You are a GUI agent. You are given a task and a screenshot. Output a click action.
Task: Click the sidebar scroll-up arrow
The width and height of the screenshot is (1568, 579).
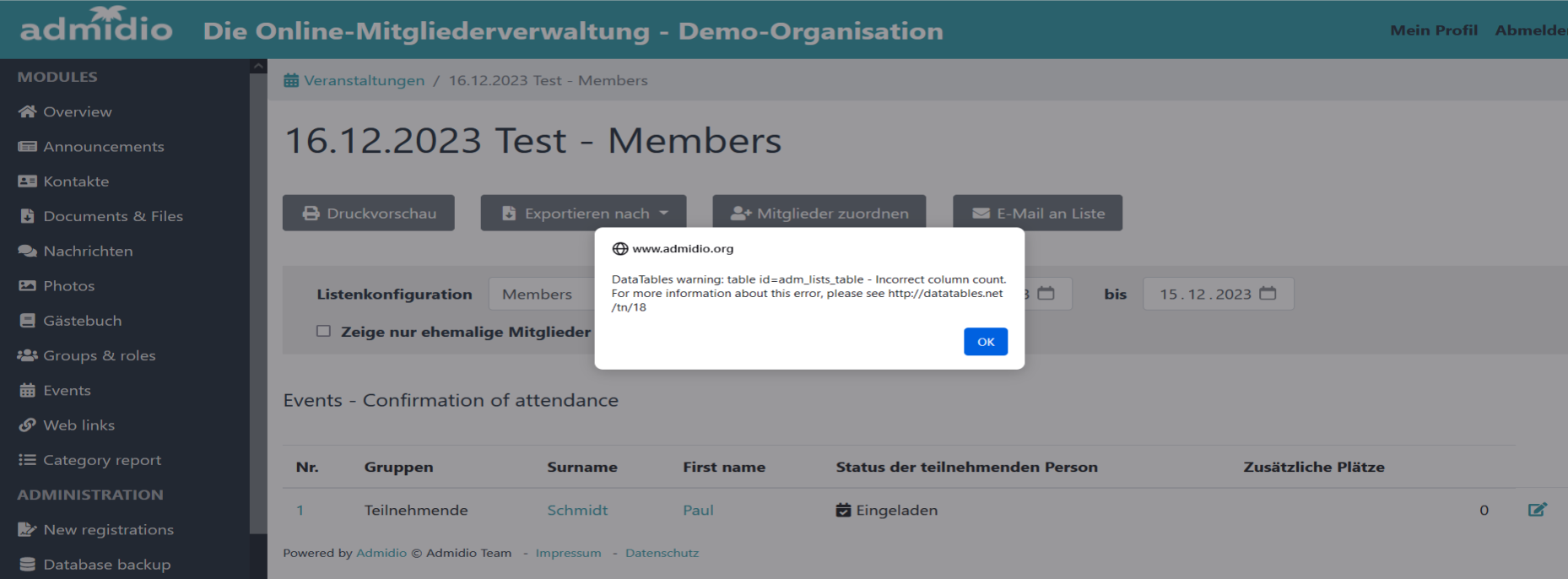(258, 67)
